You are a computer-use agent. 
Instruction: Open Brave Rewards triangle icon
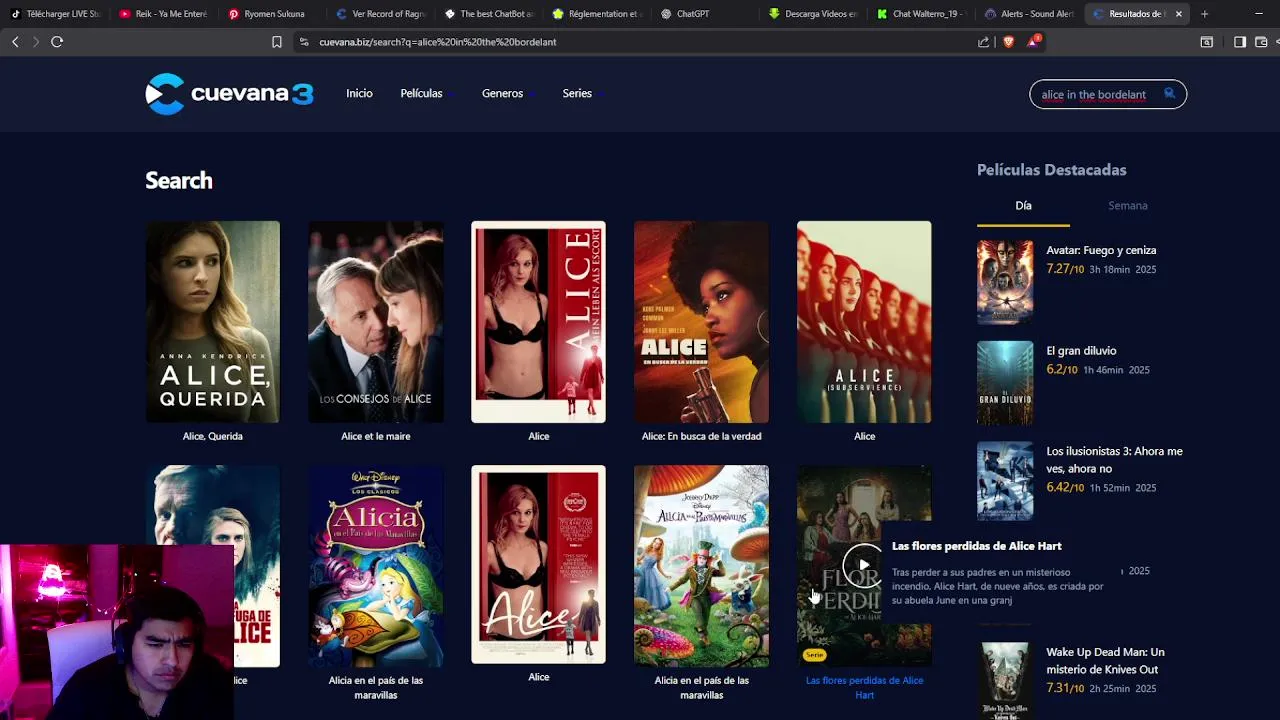tap(1033, 42)
